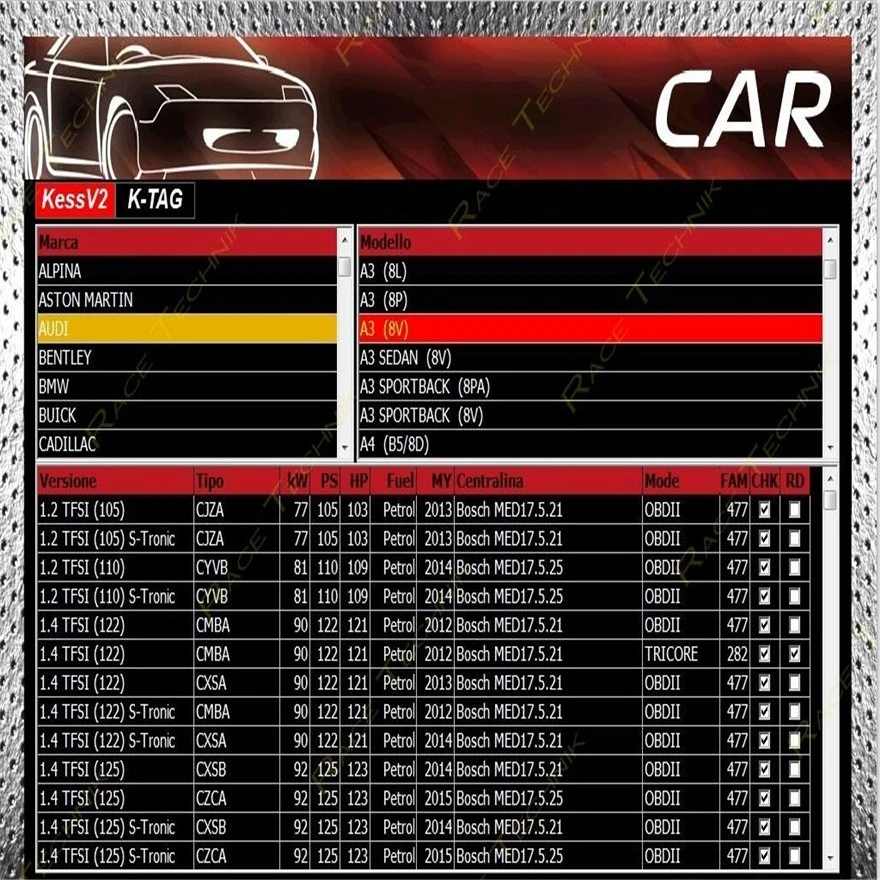Pick BMW in the brand list
This screenshot has width=880, height=880.
click(x=187, y=387)
